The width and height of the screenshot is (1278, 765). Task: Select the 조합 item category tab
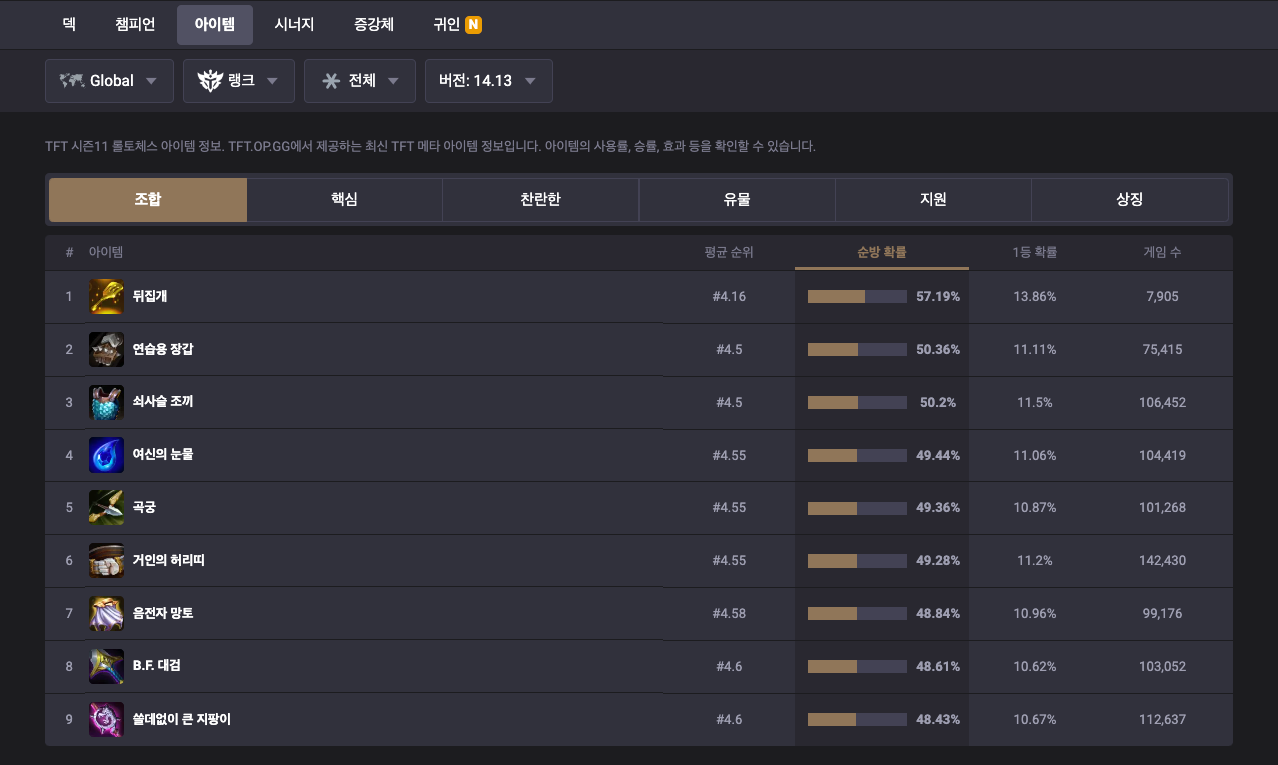[x=148, y=200]
